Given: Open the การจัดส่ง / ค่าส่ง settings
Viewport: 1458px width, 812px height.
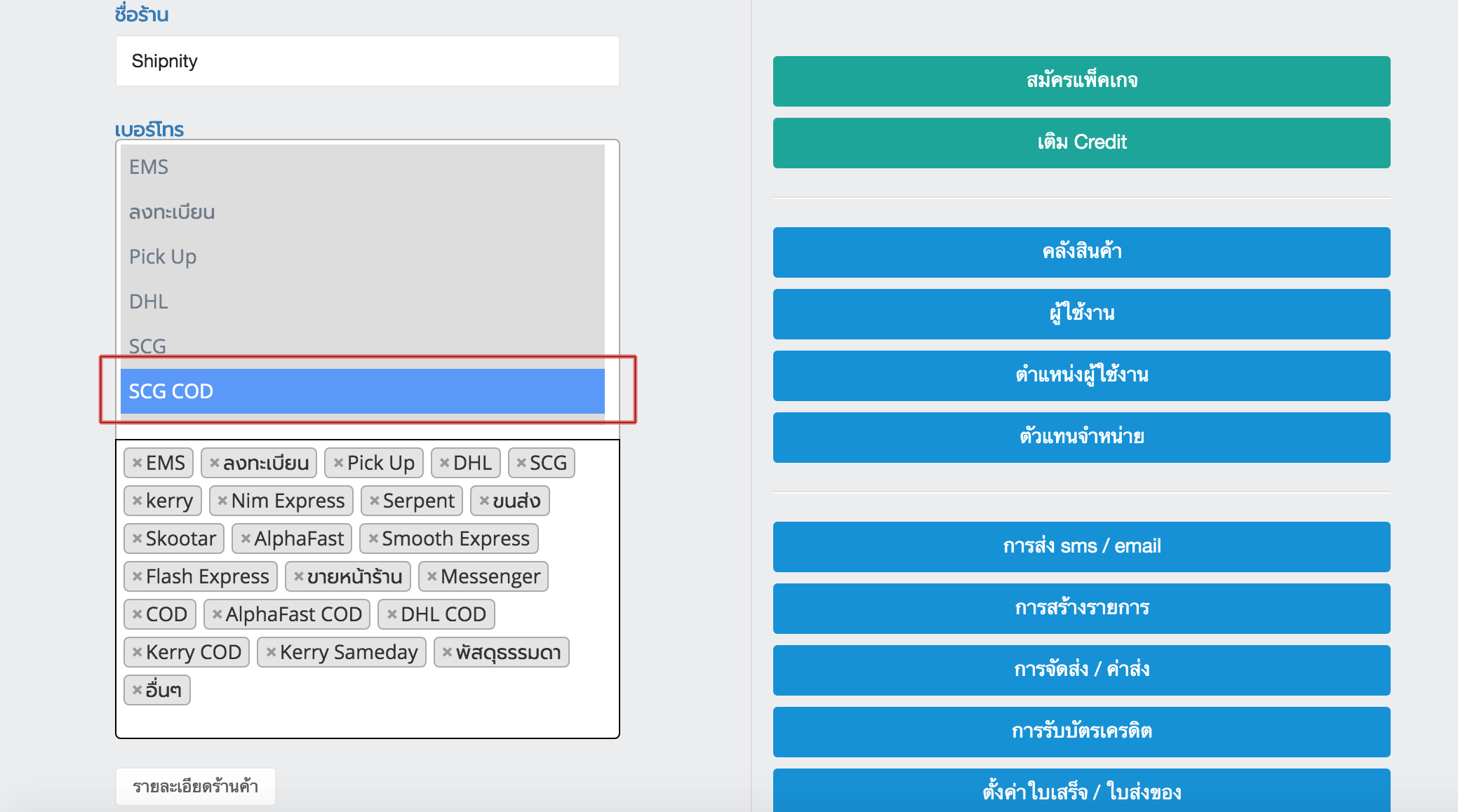Looking at the screenshot, I should [1081, 670].
